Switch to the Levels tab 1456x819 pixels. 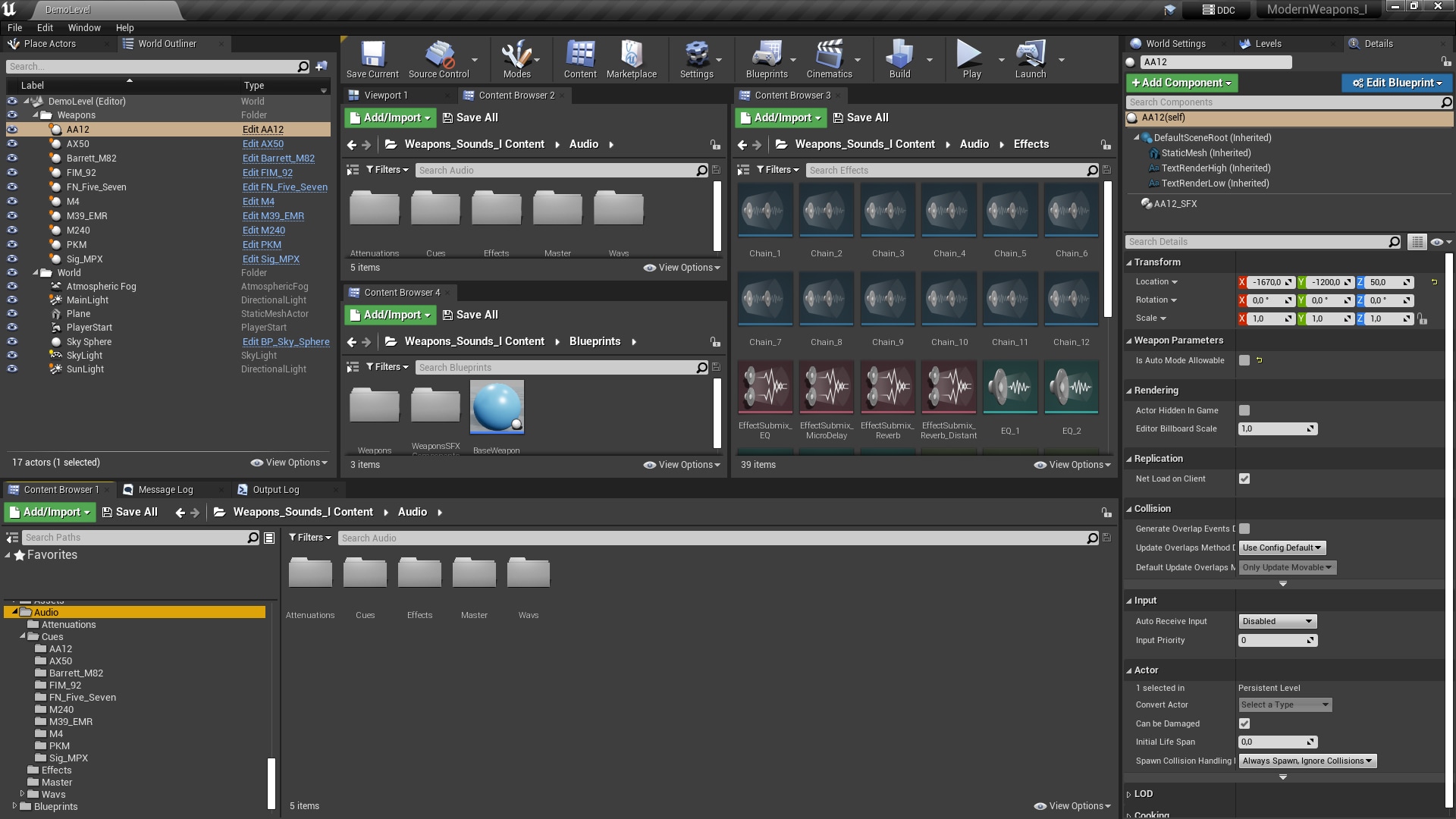pyautogui.click(x=1269, y=43)
